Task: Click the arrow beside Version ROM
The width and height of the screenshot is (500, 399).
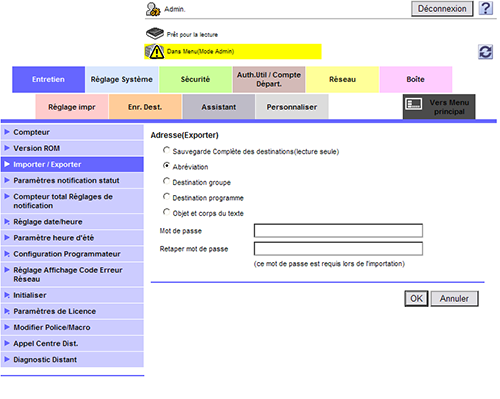Action: pyautogui.click(x=7, y=148)
